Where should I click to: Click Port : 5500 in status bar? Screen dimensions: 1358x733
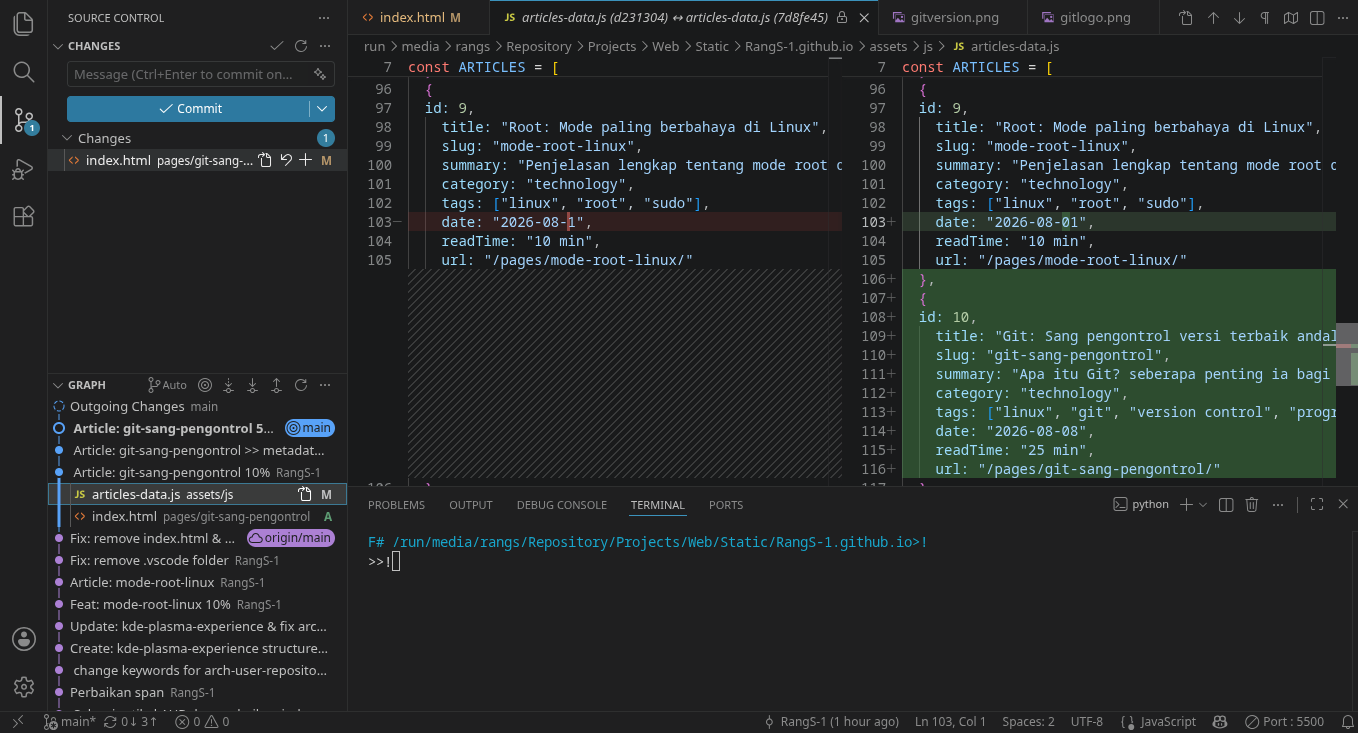[1284, 721]
